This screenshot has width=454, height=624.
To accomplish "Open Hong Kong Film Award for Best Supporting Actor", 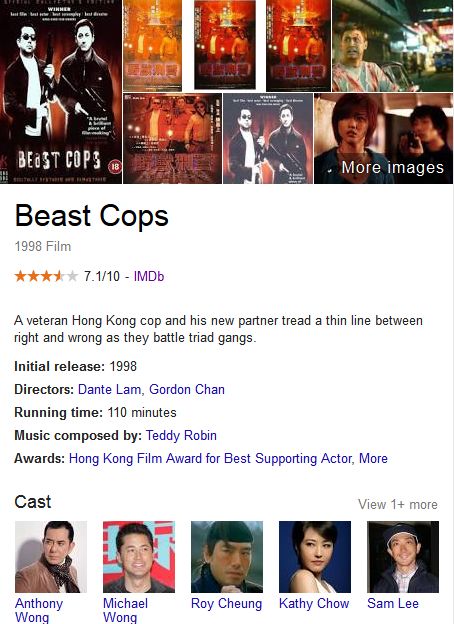I will tap(210, 458).
